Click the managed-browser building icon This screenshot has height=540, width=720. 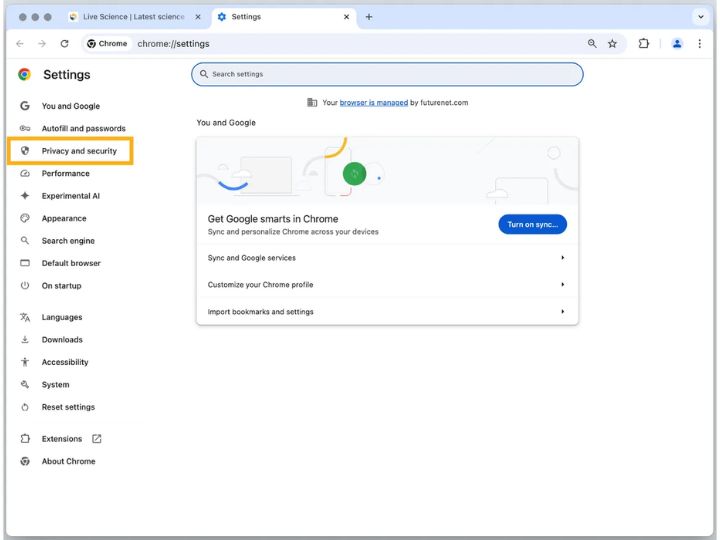(312, 102)
